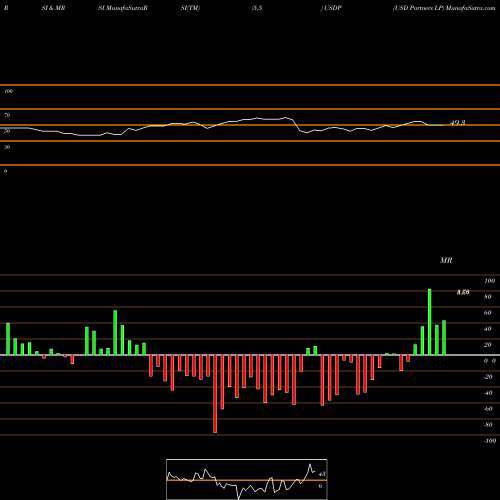Click the '(5,5' parameter text
The width and height of the screenshot is (500, 500).
click(x=257, y=8)
